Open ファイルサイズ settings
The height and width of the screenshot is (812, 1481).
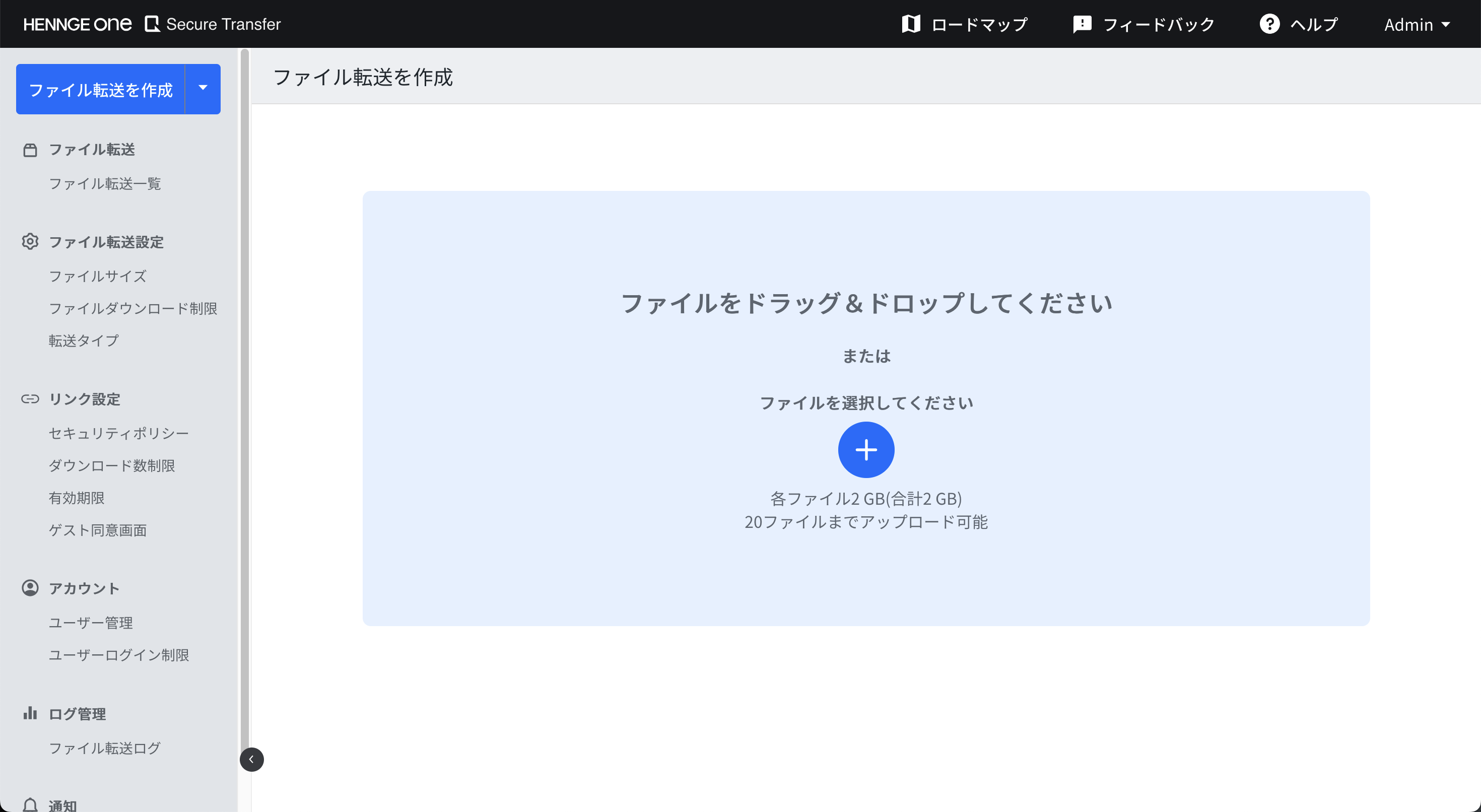[x=98, y=276]
